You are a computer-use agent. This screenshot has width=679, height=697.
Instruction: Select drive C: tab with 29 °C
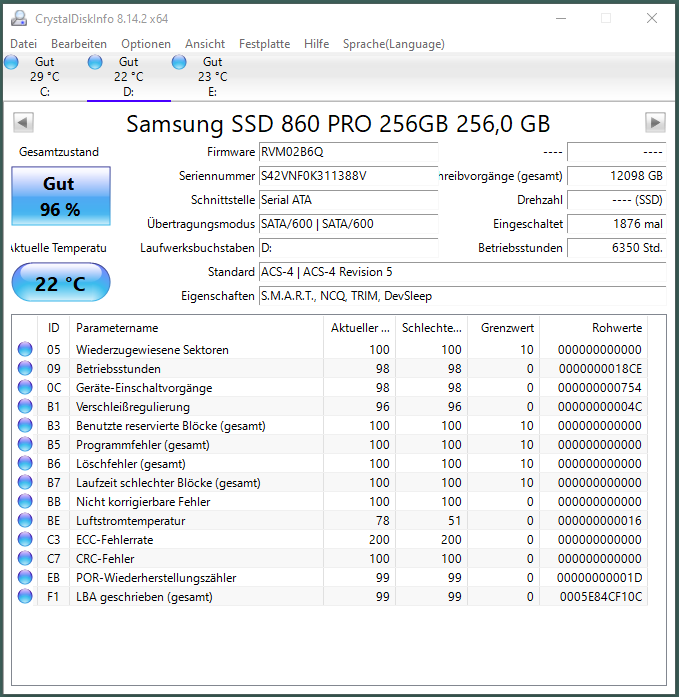click(44, 77)
